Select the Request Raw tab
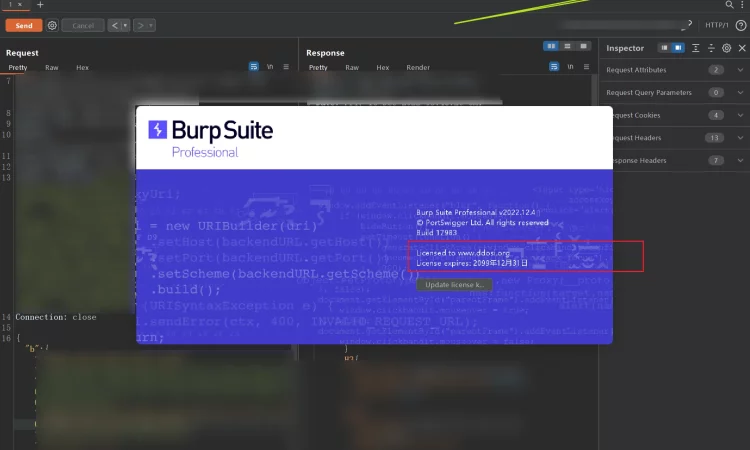Image resolution: width=750 pixels, height=450 pixels. pos(52,67)
